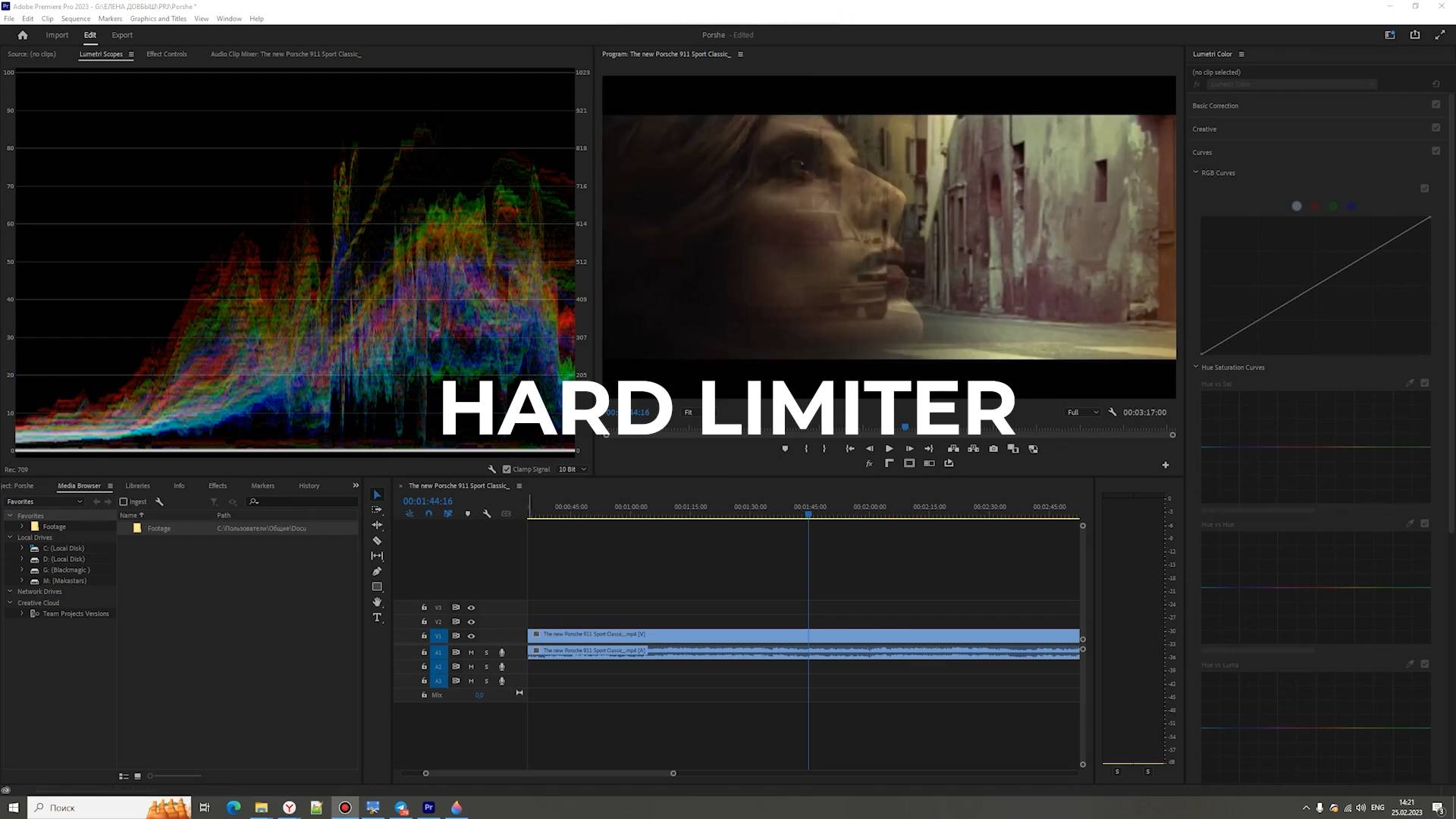This screenshot has width=1456, height=819.
Task: Open the Export workspace
Action: [121, 35]
